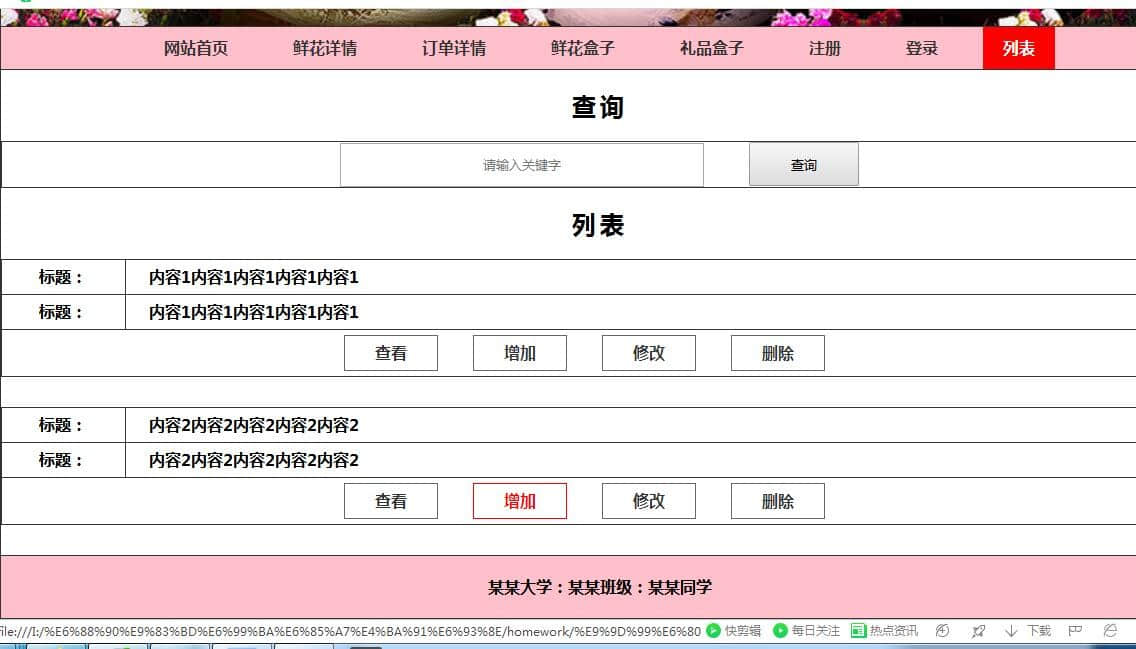This screenshot has height=649, width=1136.
Task: Select the highlighted 列表 tab
Action: (1019, 48)
